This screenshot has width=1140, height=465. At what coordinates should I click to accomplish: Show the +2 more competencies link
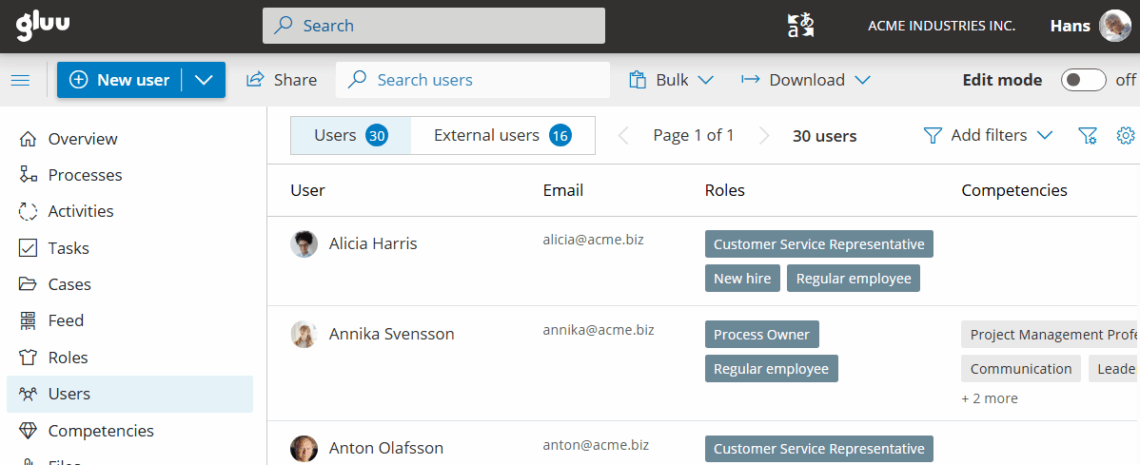coord(989,398)
